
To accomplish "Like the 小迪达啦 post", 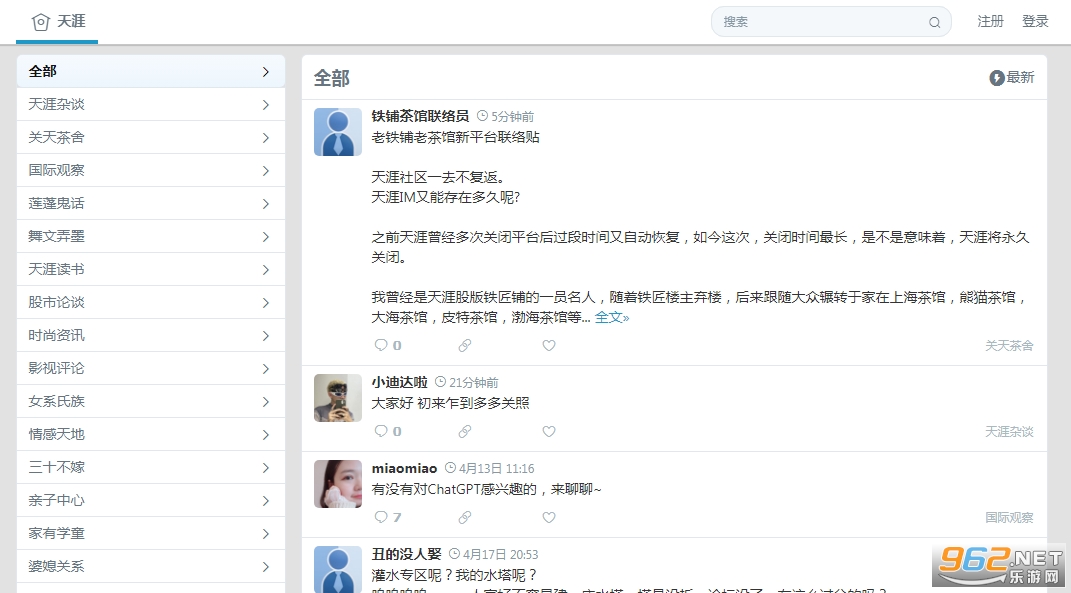I will [548, 431].
